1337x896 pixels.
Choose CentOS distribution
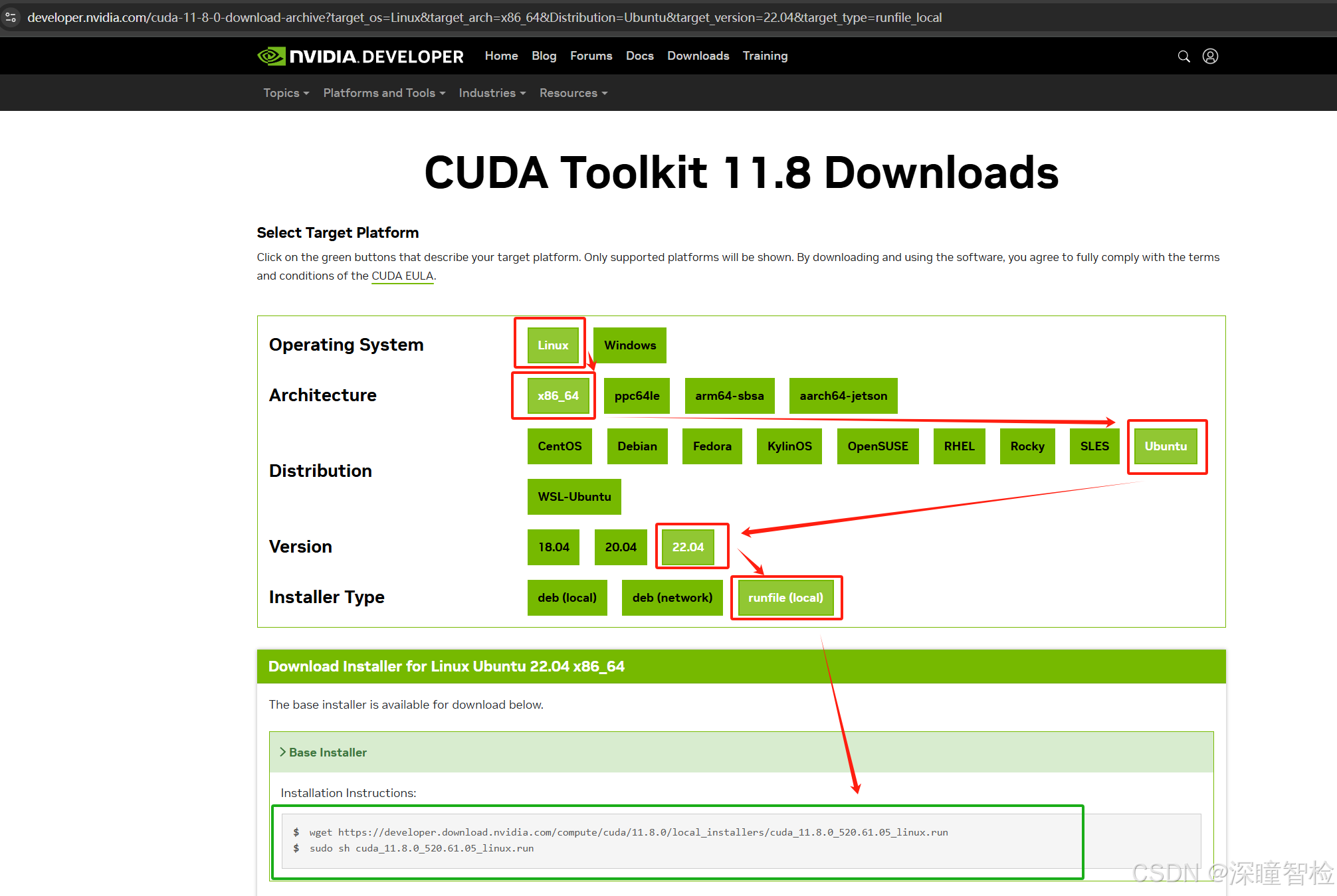[x=560, y=446]
